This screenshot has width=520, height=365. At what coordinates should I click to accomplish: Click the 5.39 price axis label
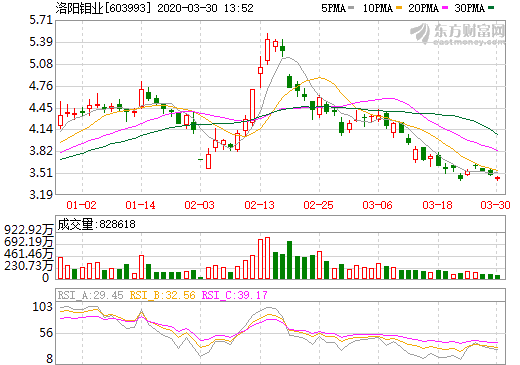pyautogui.click(x=41, y=42)
